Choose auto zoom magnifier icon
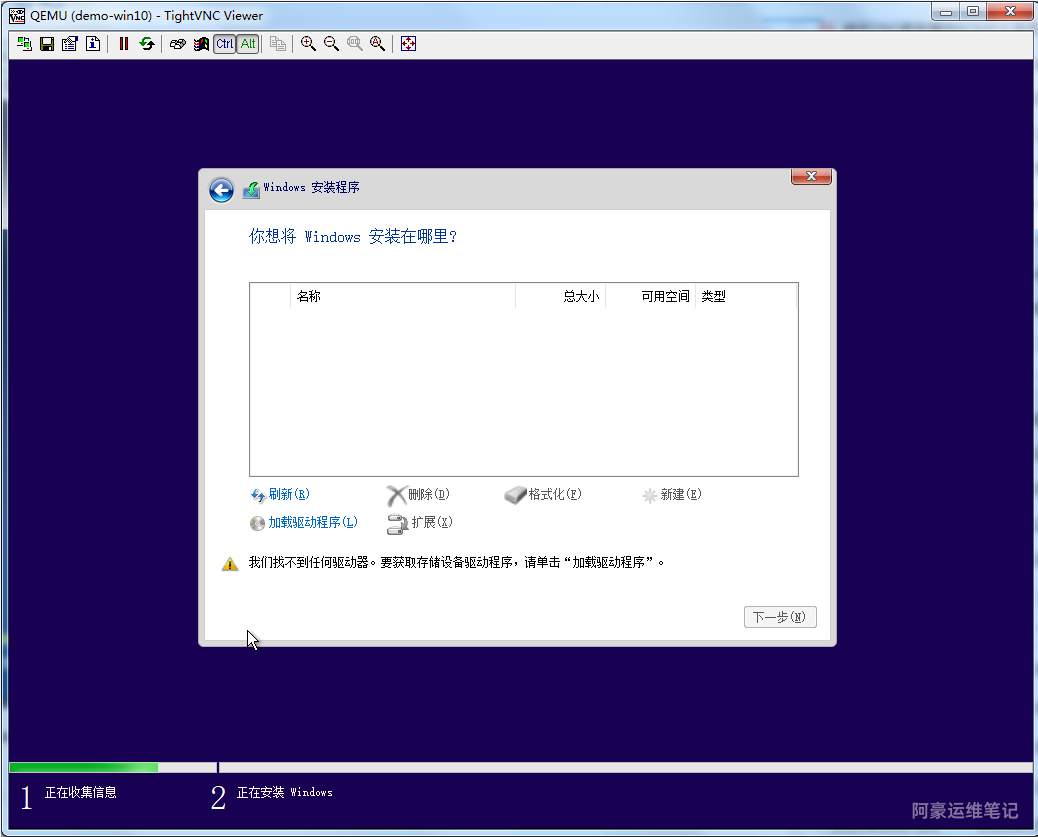The height and width of the screenshot is (837, 1038). pos(377,44)
